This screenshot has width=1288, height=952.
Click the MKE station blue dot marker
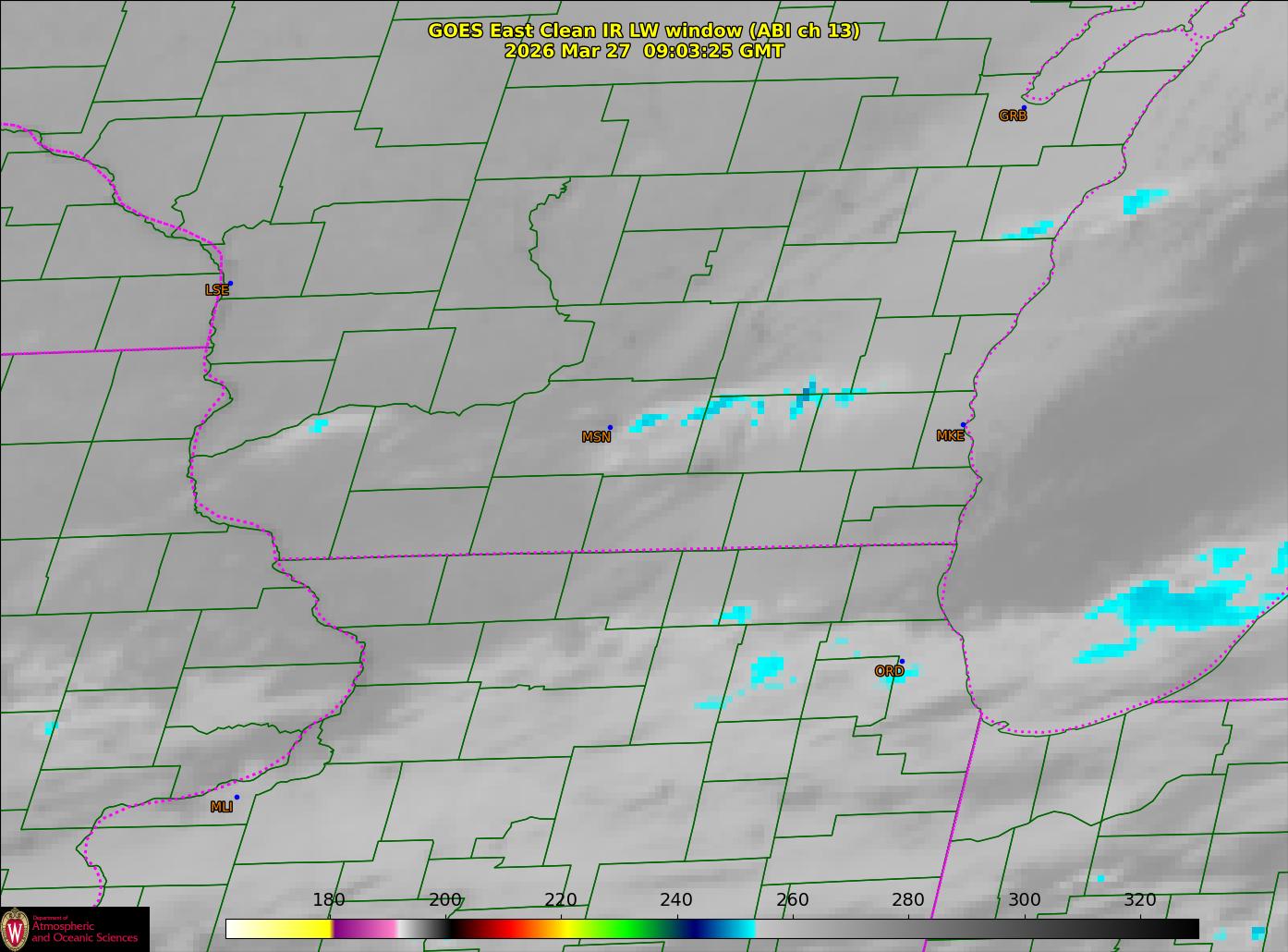point(963,425)
